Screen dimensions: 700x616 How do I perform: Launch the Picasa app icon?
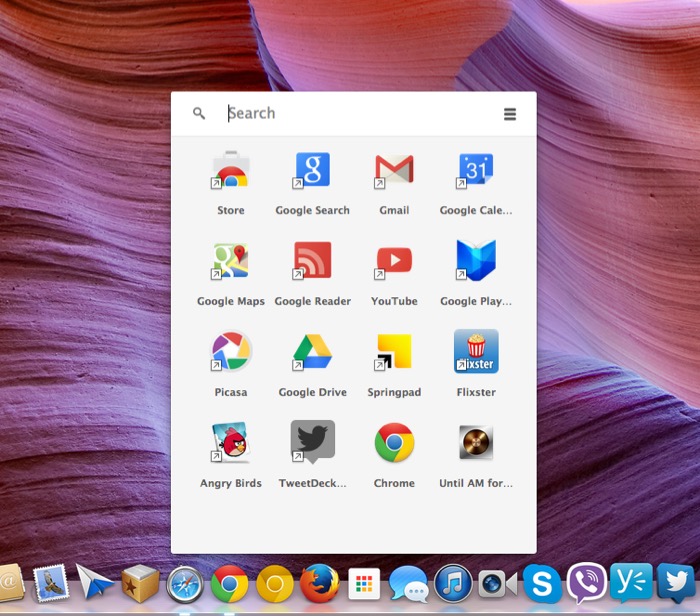[231, 352]
